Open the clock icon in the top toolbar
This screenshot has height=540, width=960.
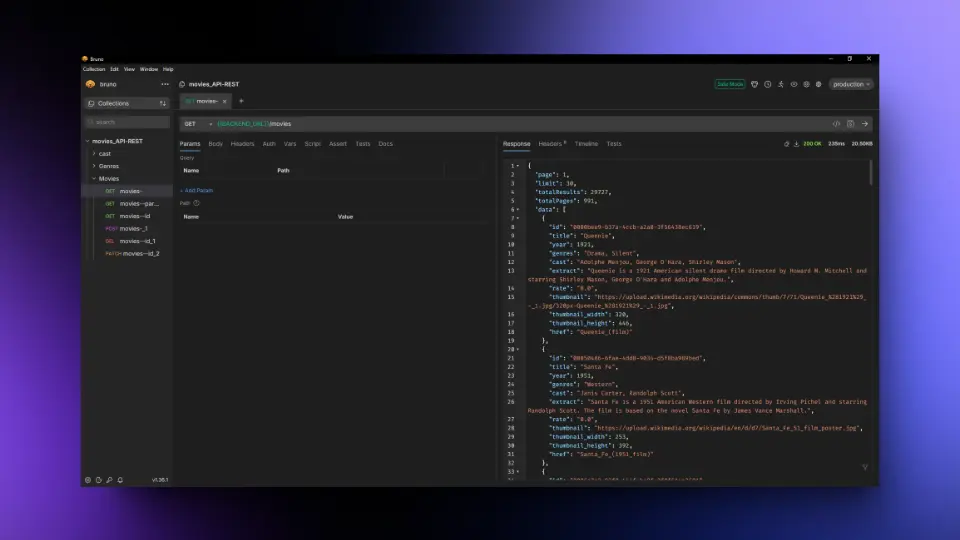pyautogui.click(x=768, y=84)
